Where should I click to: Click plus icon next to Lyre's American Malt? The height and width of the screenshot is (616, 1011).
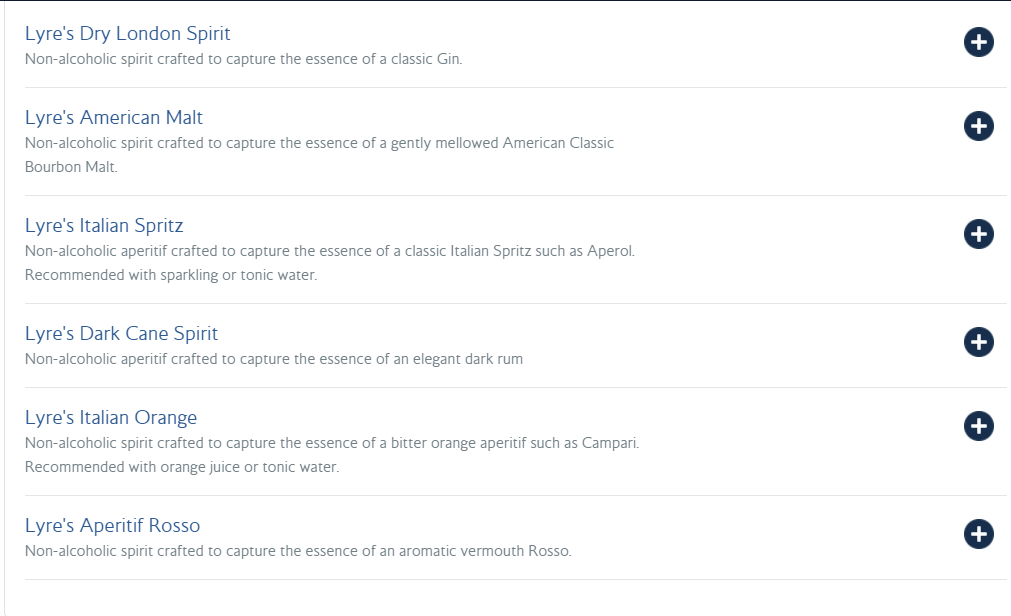pos(978,126)
